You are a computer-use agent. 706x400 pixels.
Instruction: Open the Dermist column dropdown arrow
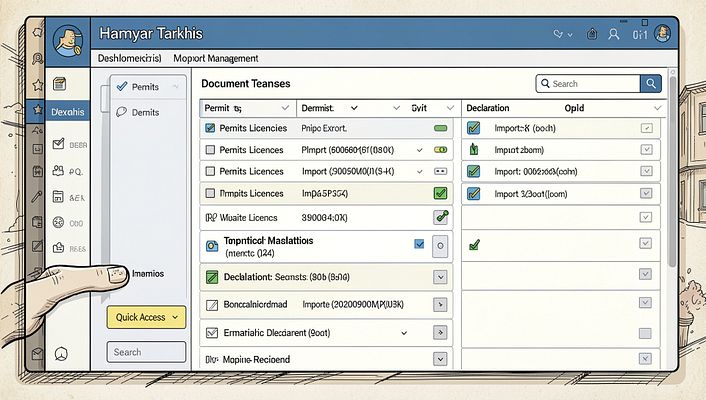[x=354, y=108]
